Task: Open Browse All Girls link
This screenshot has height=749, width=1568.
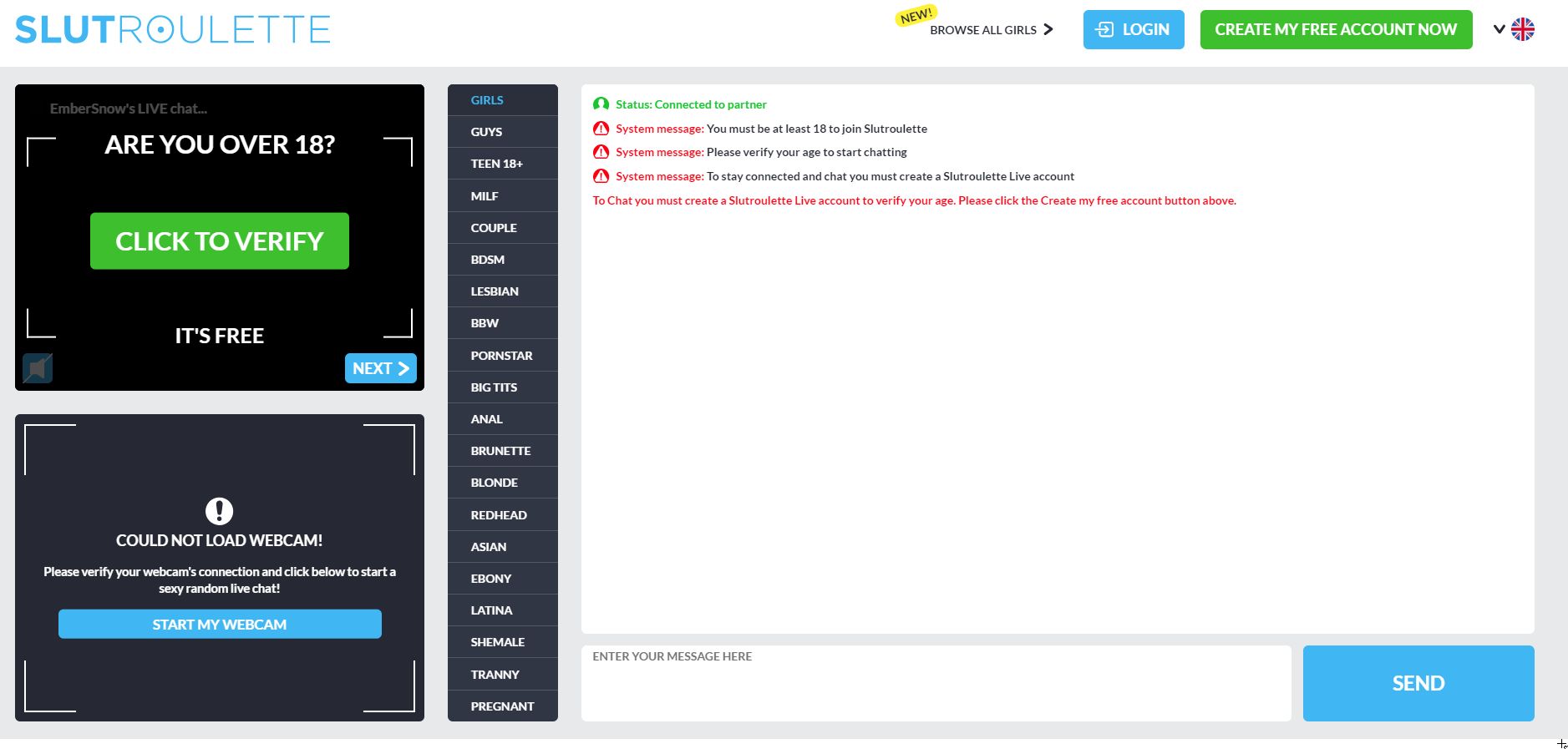Action: 992,30
